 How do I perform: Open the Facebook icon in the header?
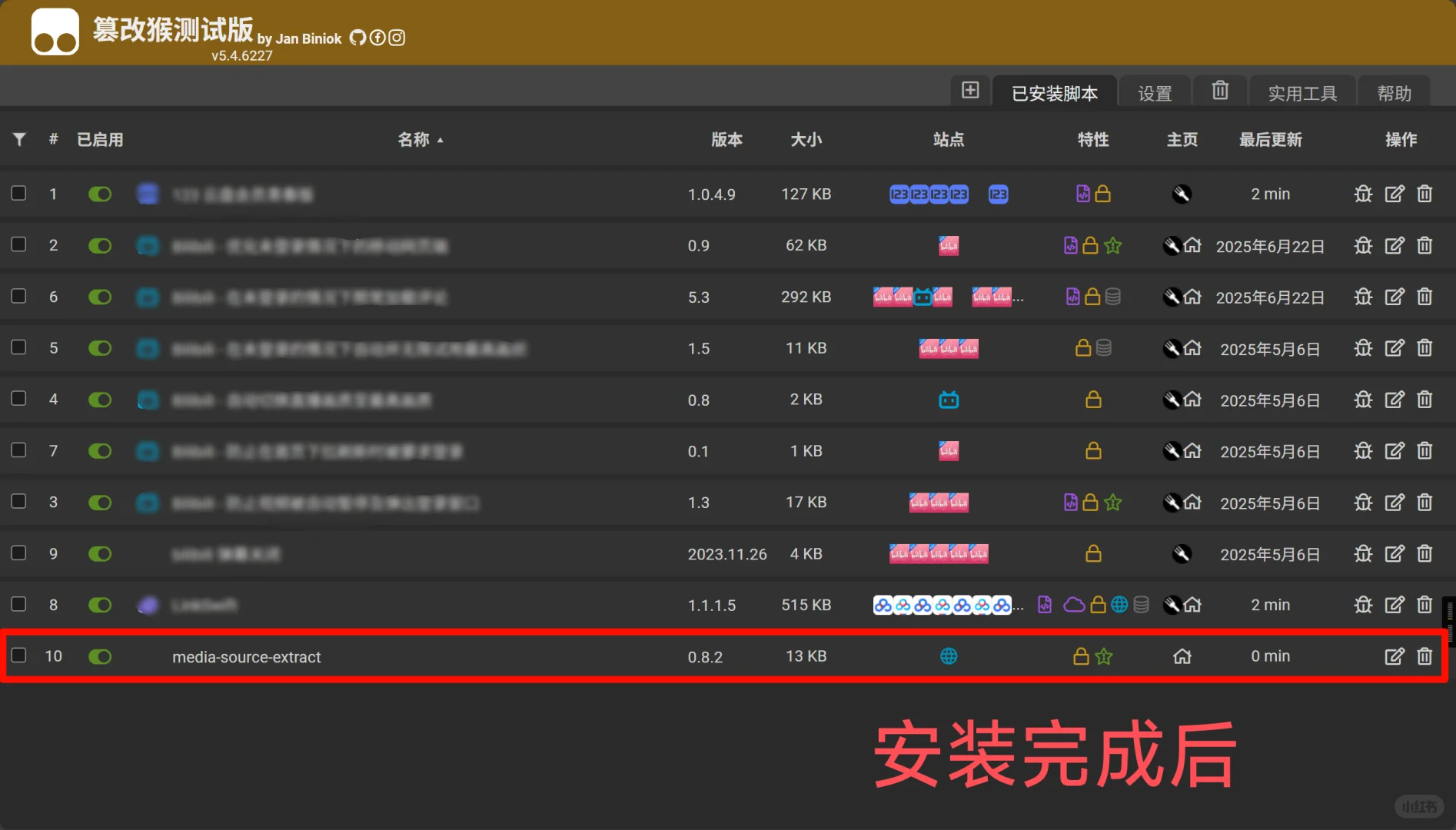pos(377,38)
